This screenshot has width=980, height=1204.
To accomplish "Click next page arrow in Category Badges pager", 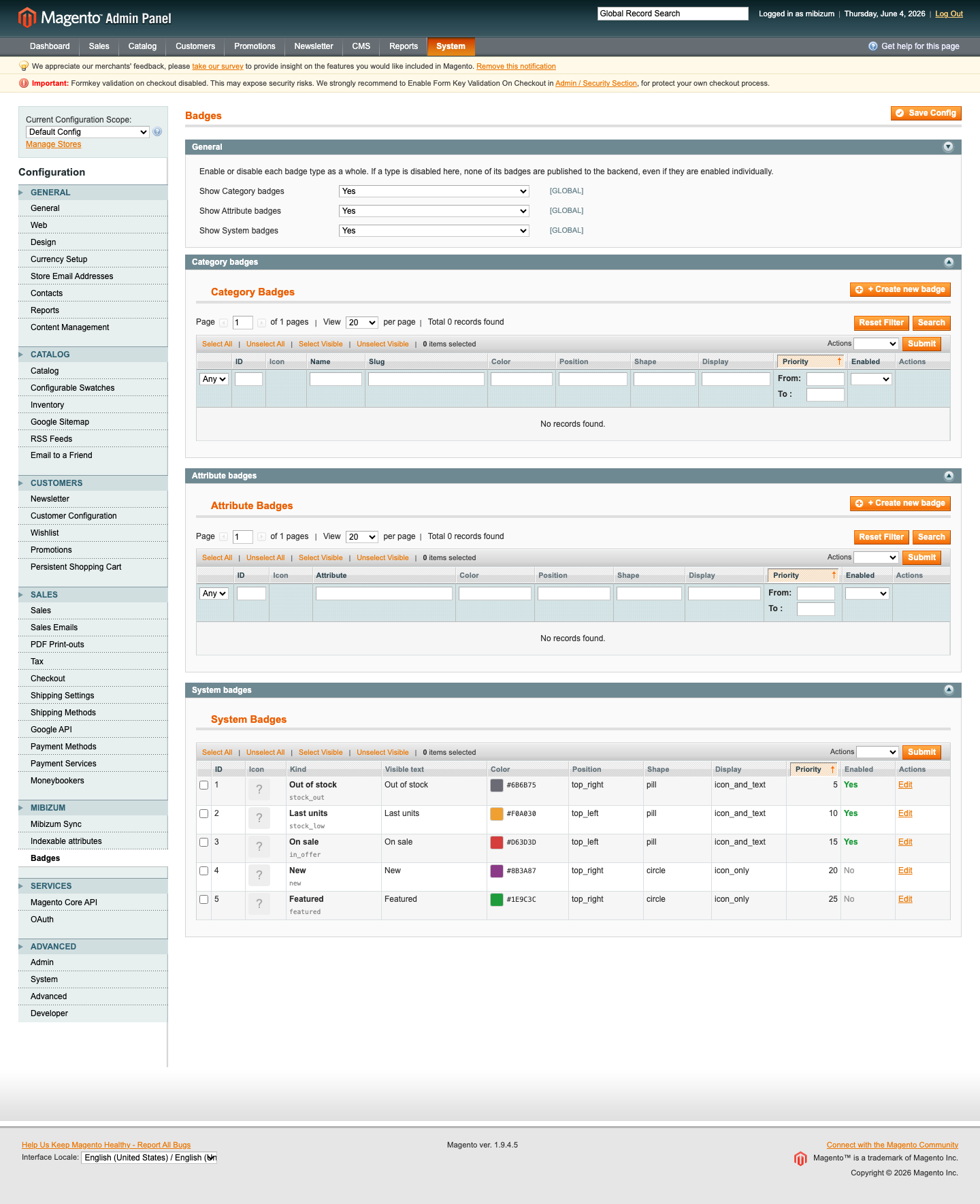I will (x=261, y=323).
